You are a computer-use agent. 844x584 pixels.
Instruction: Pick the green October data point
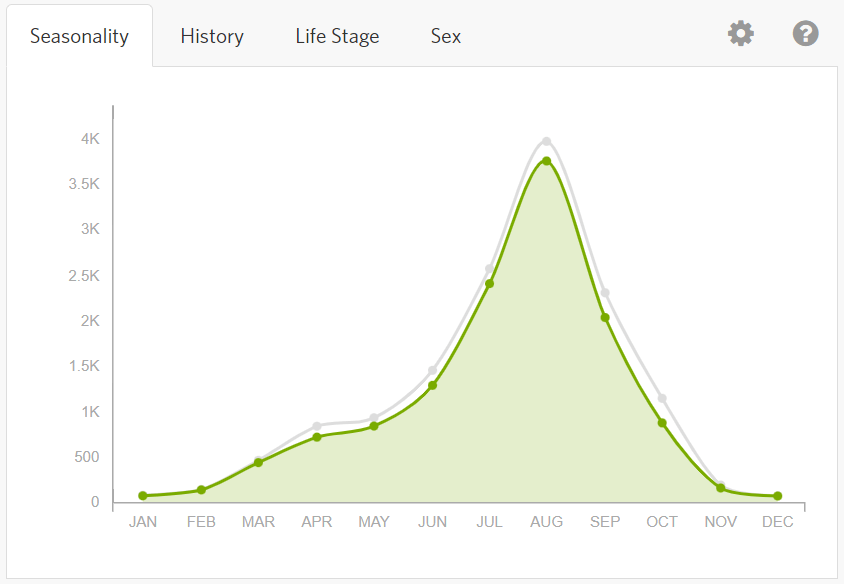coord(662,423)
